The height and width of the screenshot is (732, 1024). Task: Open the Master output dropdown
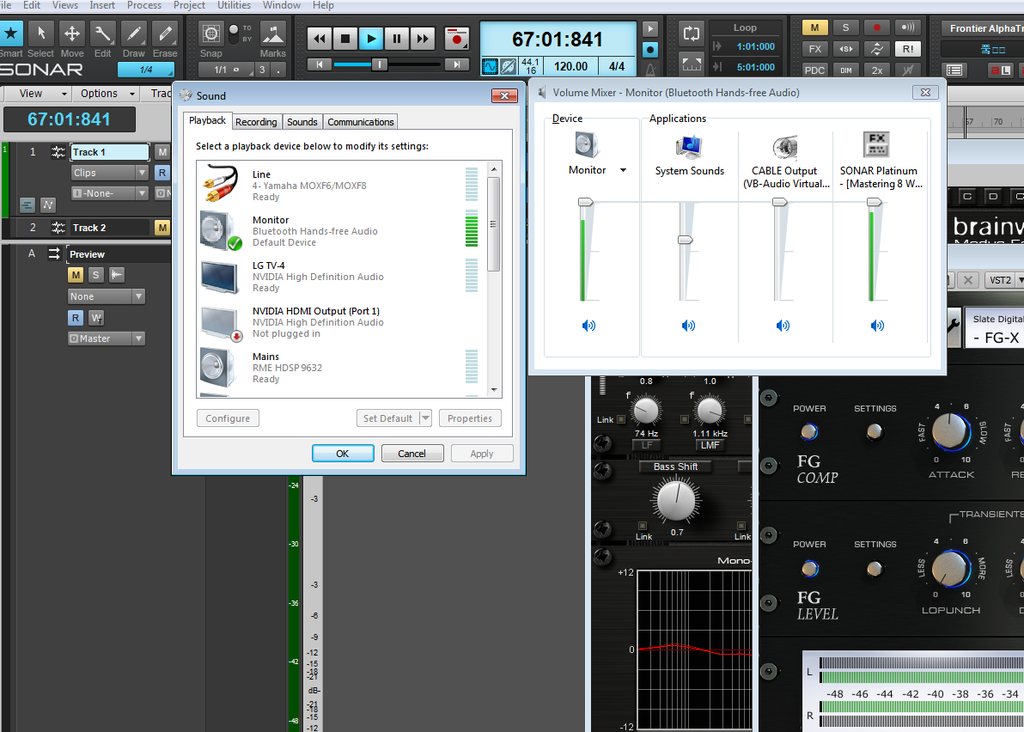pyautogui.click(x=106, y=339)
